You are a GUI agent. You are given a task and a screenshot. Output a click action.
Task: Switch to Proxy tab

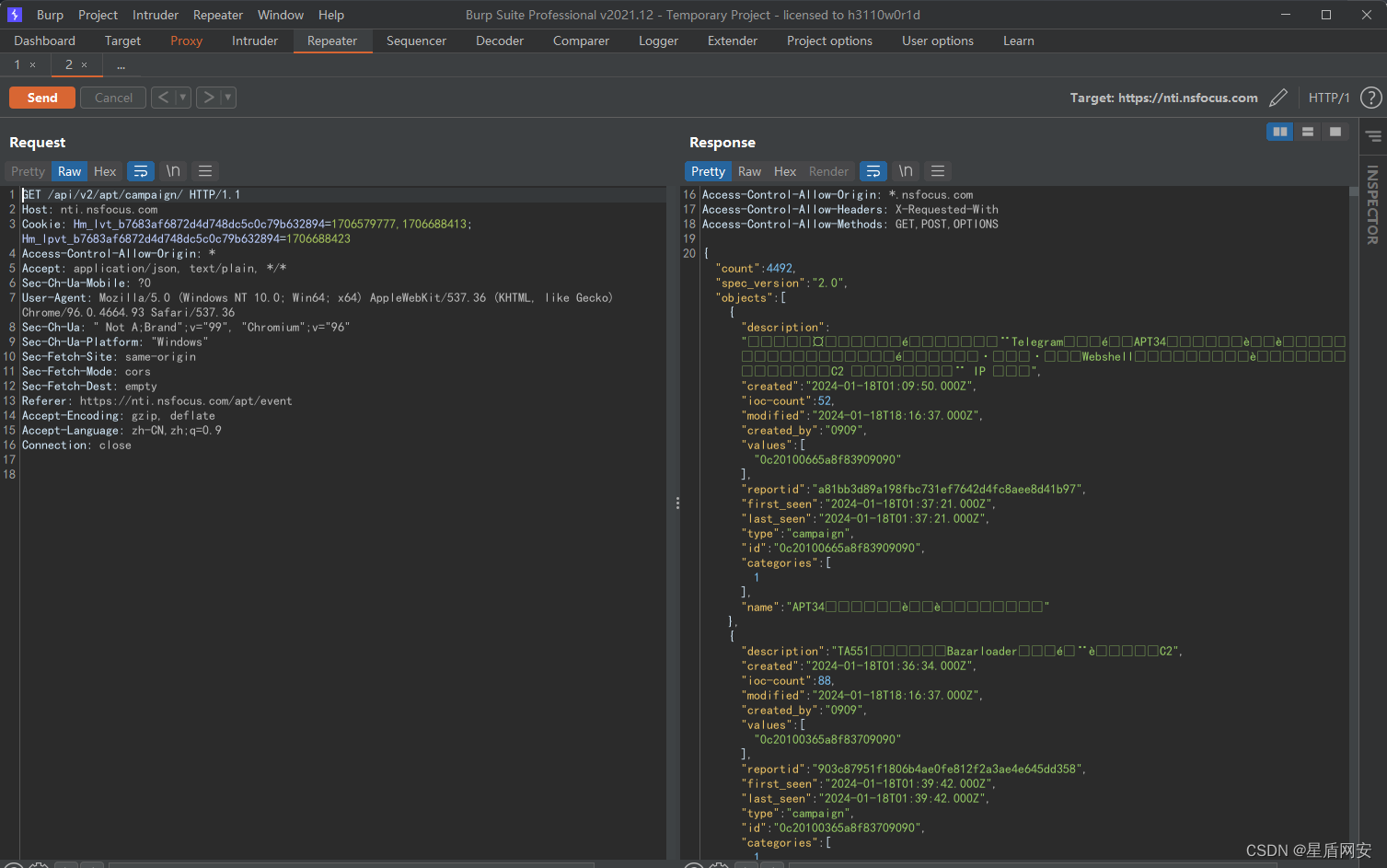[186, 41]
